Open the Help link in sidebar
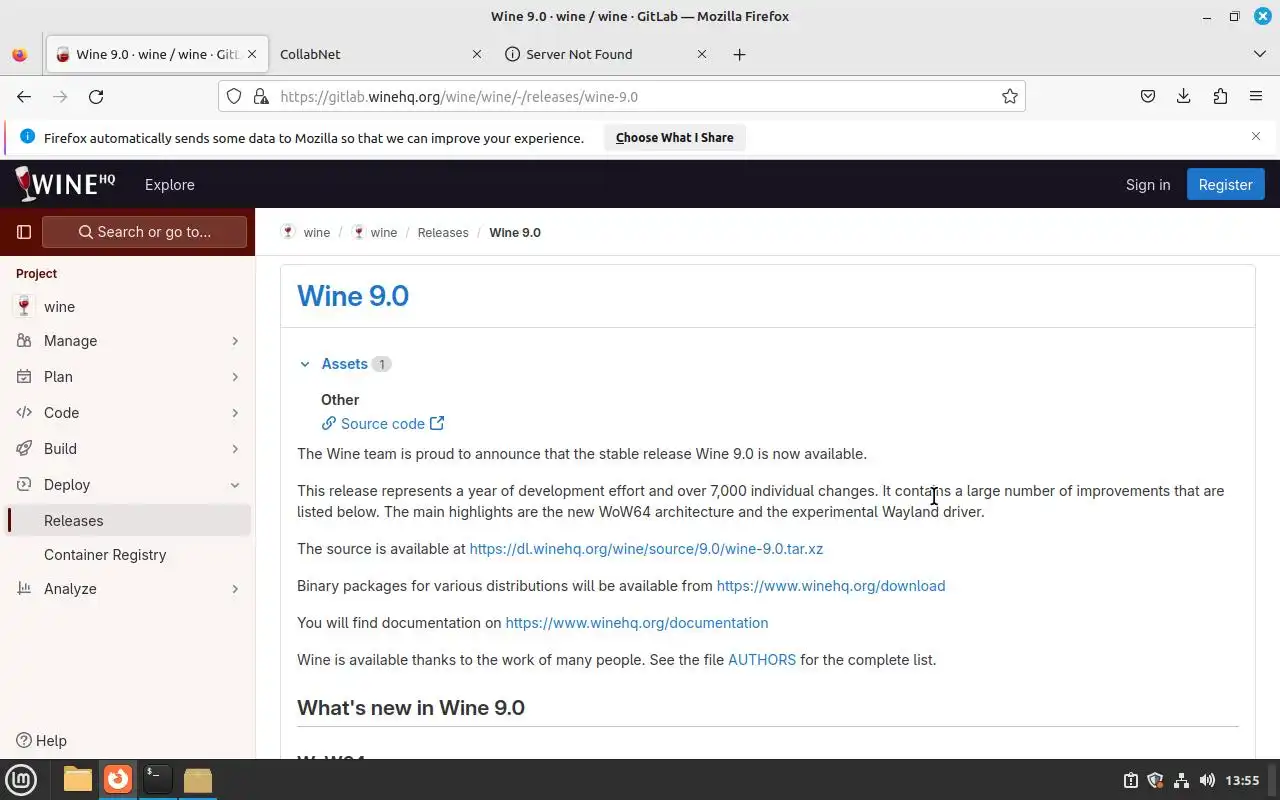Image resolution: width=1280 pixels, height=800 pixels. click(42, 741)
